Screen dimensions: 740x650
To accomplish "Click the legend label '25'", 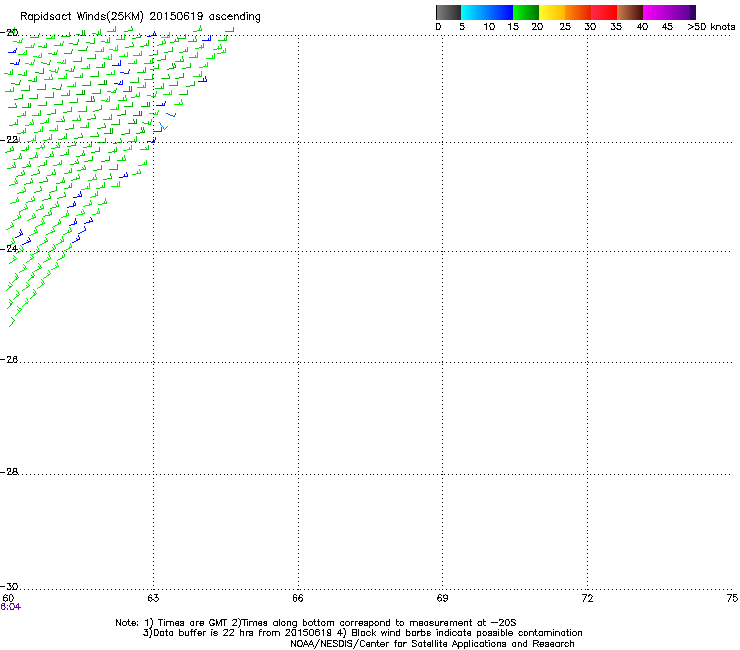I will [x=565, y=27].
